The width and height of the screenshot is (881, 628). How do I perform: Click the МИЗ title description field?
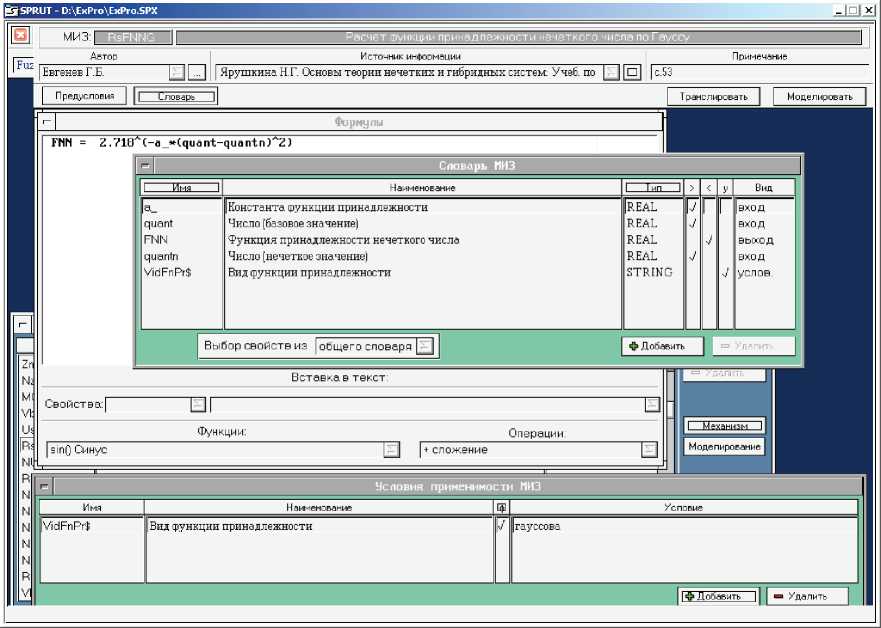[x=518, y=37]
